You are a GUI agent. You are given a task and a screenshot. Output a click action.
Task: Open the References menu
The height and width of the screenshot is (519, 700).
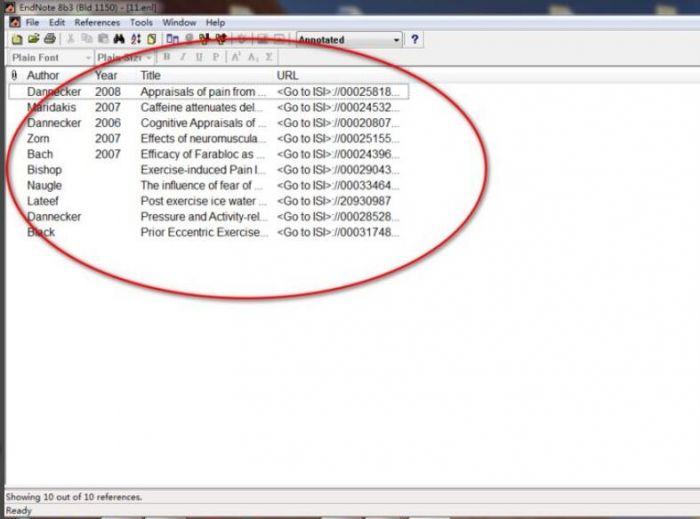coord(97,22)
